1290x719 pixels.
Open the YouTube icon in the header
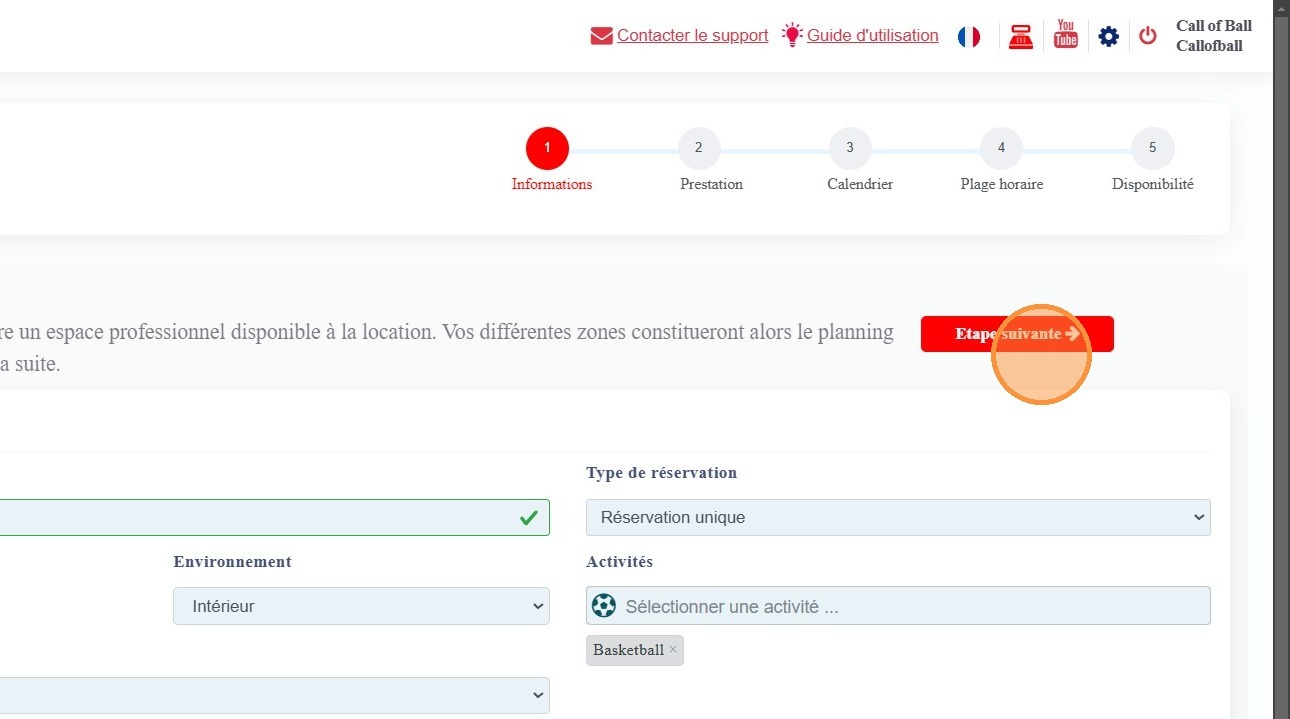[x=1066, y=35]
